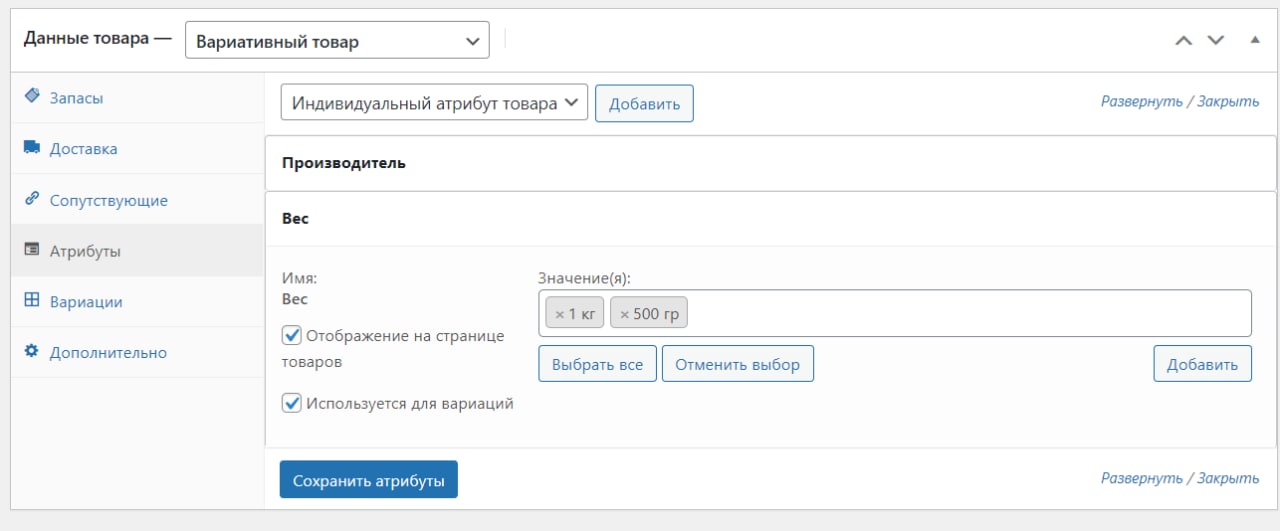Open the Вариации tab

[137, 302]
